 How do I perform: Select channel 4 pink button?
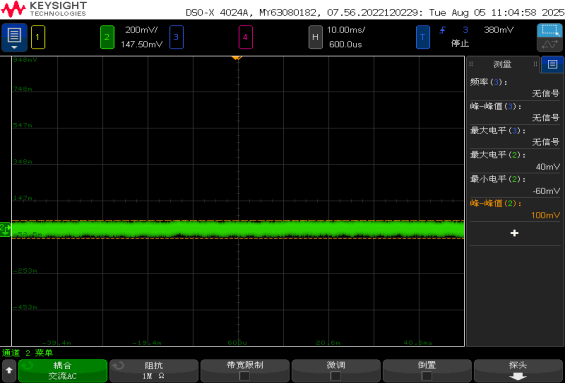(x=245, y=37)
